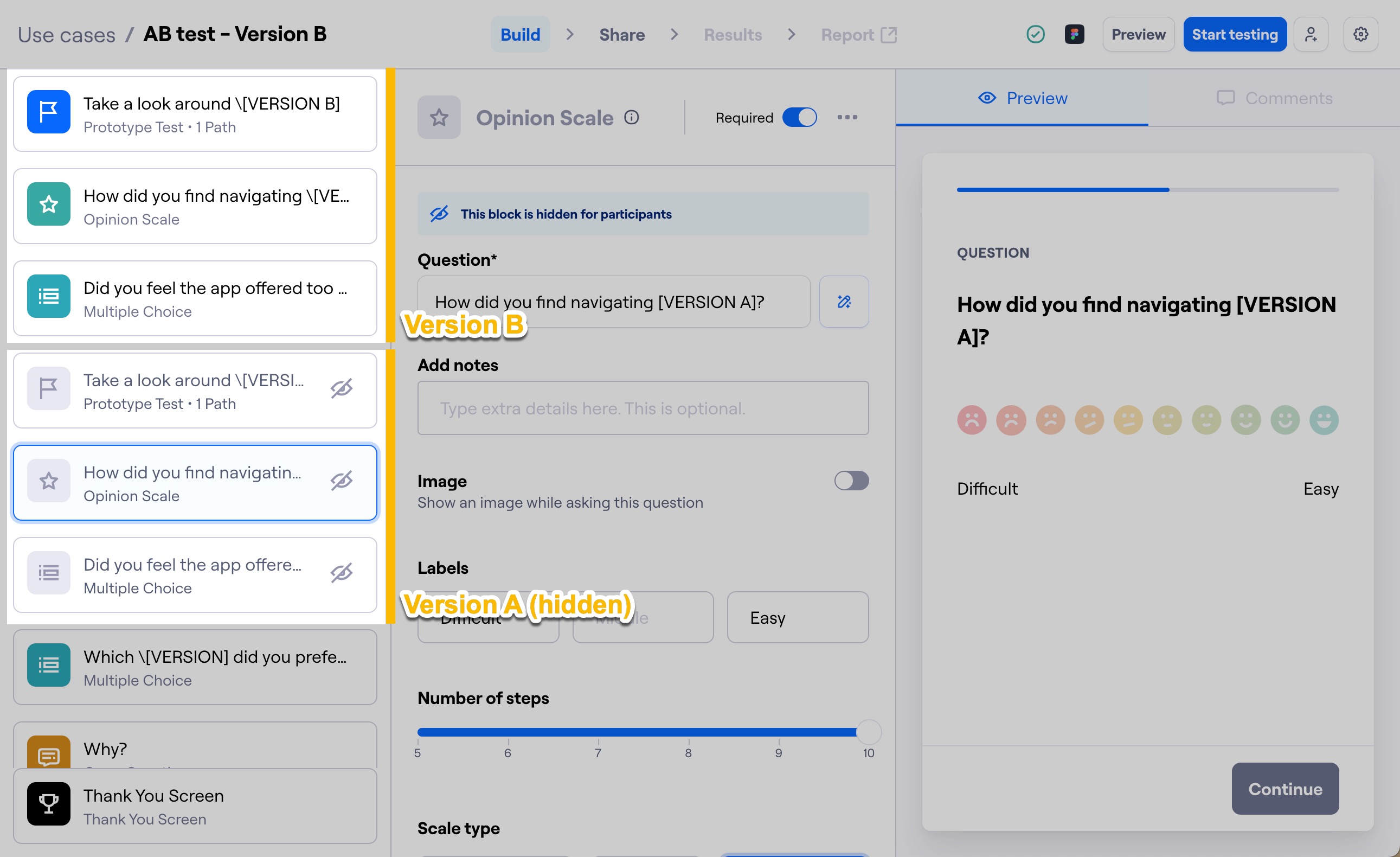1400x857 pixels.
Task: Open the three-dot block options menu
Action: click(846, 118)
